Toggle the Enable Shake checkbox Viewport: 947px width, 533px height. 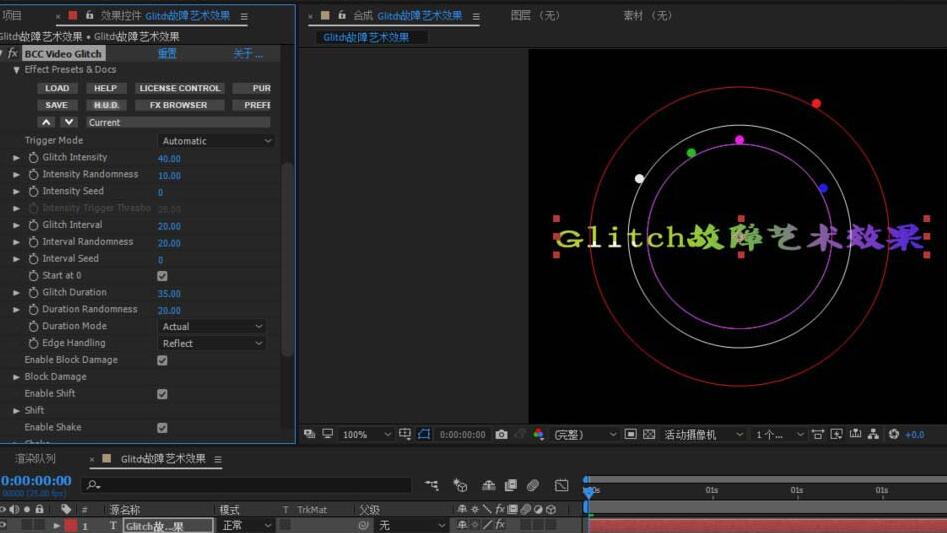[x=162, y=428]
